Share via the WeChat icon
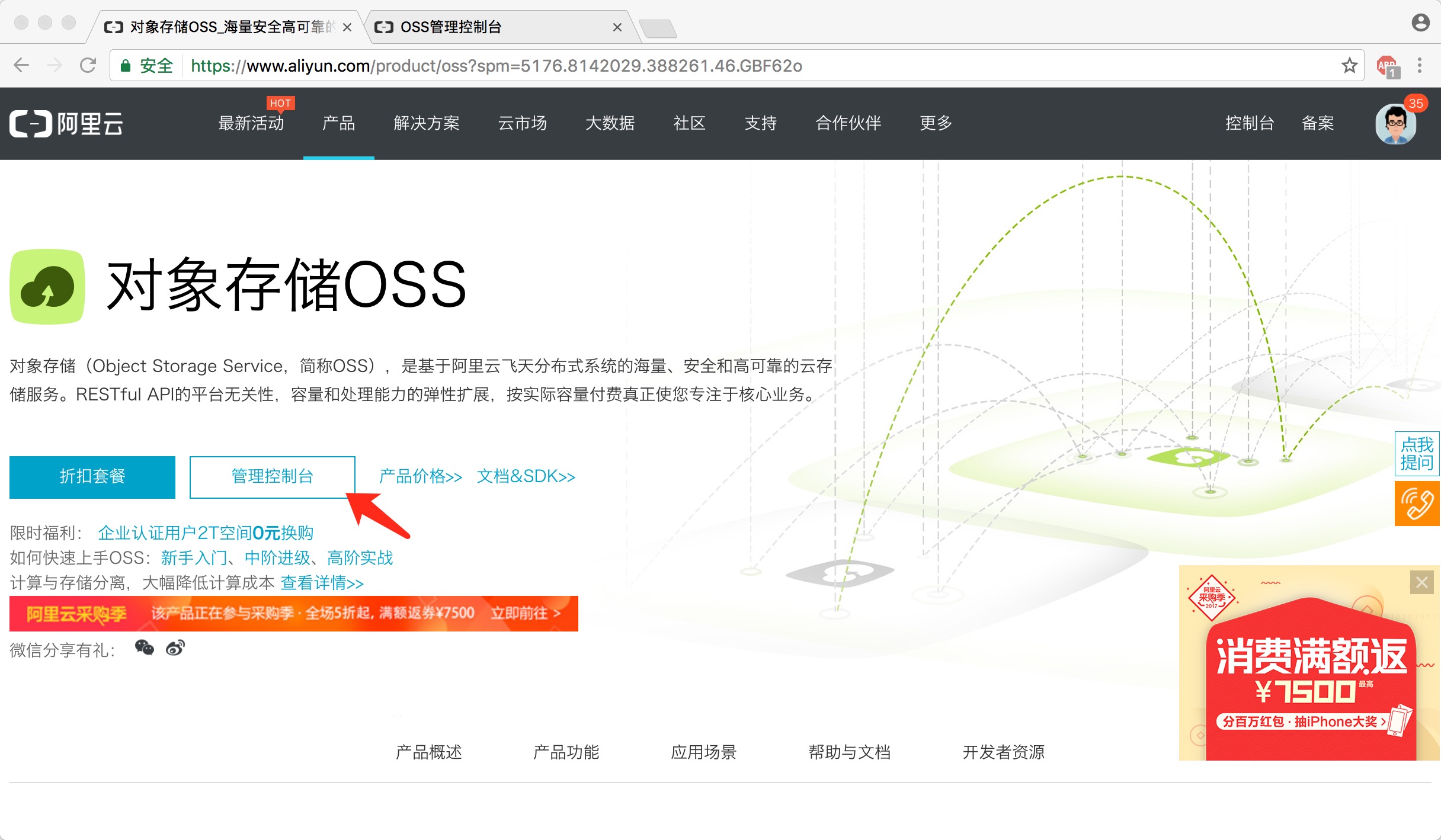This screenshot has height=840, width=1441. tap(144, 647)
